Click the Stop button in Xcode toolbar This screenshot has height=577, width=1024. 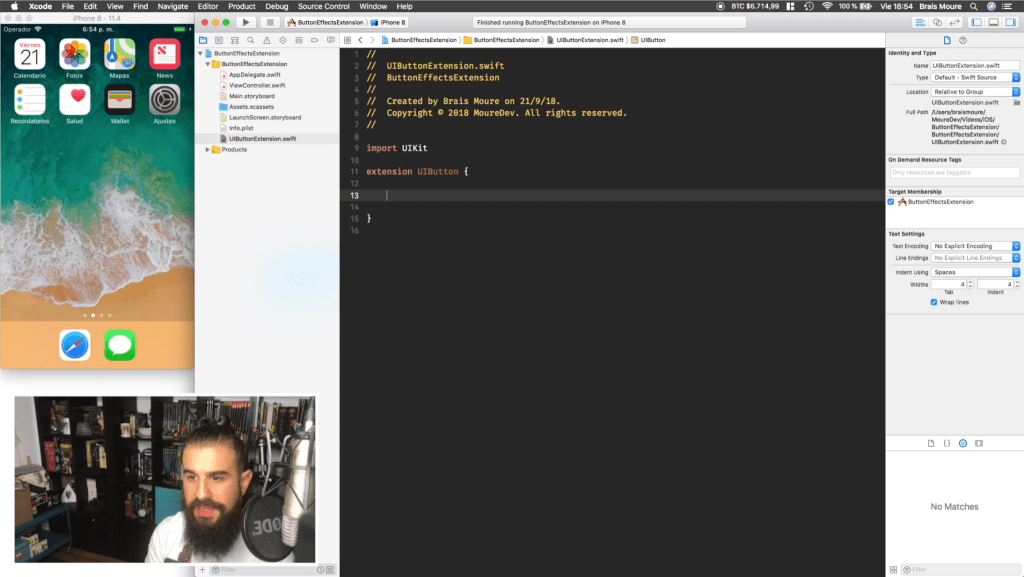tap(270, 22)
